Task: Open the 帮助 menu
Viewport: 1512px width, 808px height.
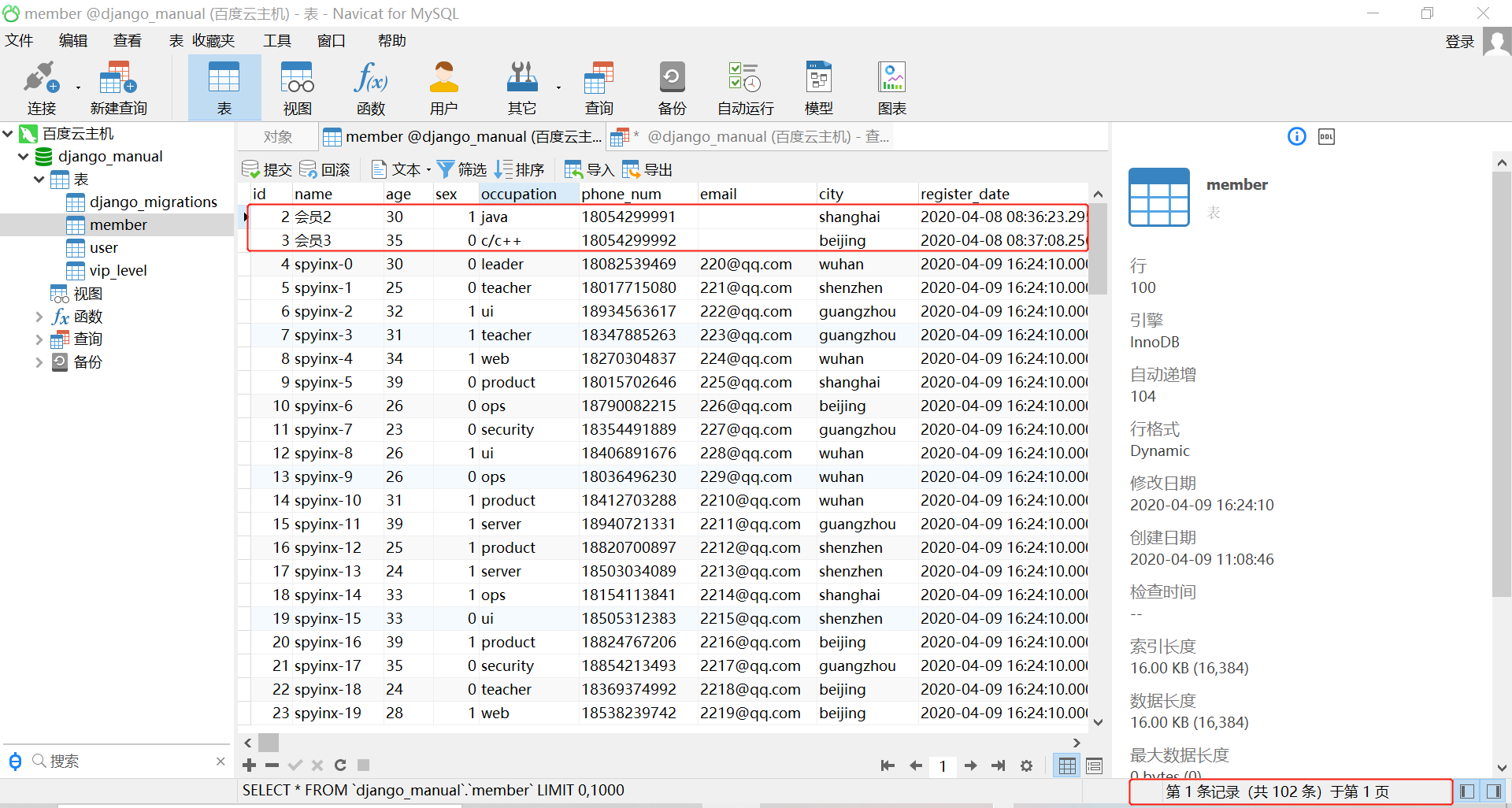Action: (392, 40)
